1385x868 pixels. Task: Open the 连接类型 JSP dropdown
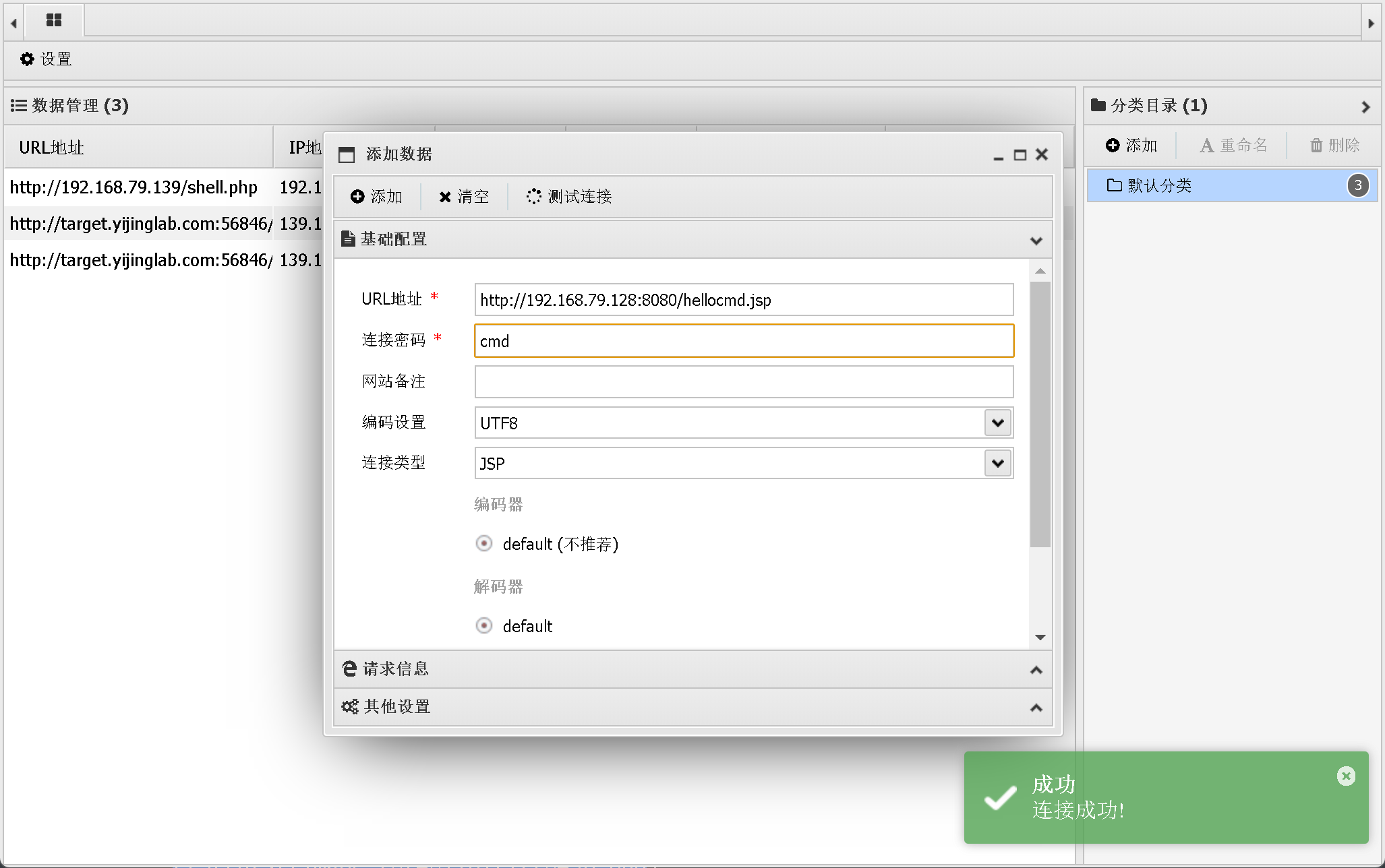[x=997, y=463]
